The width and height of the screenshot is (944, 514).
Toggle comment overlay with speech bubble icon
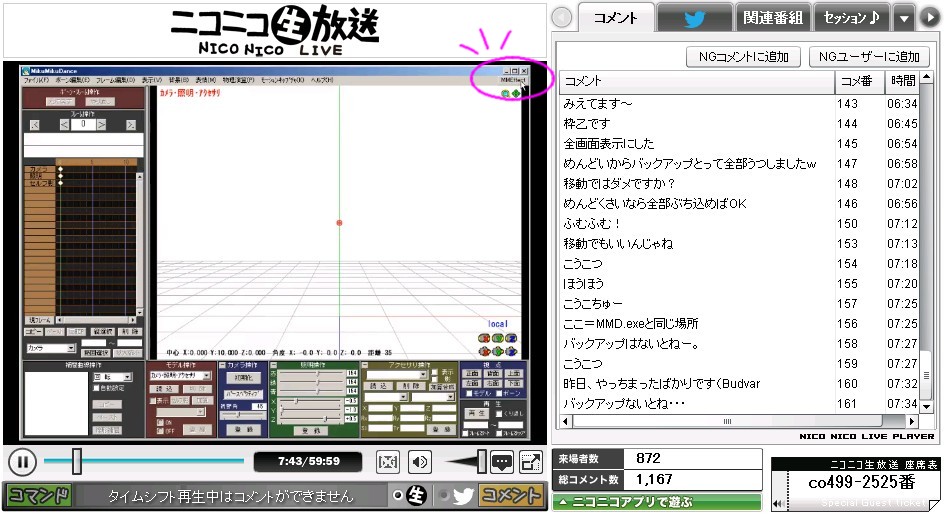pyautogui.click(x=502, y=462)
